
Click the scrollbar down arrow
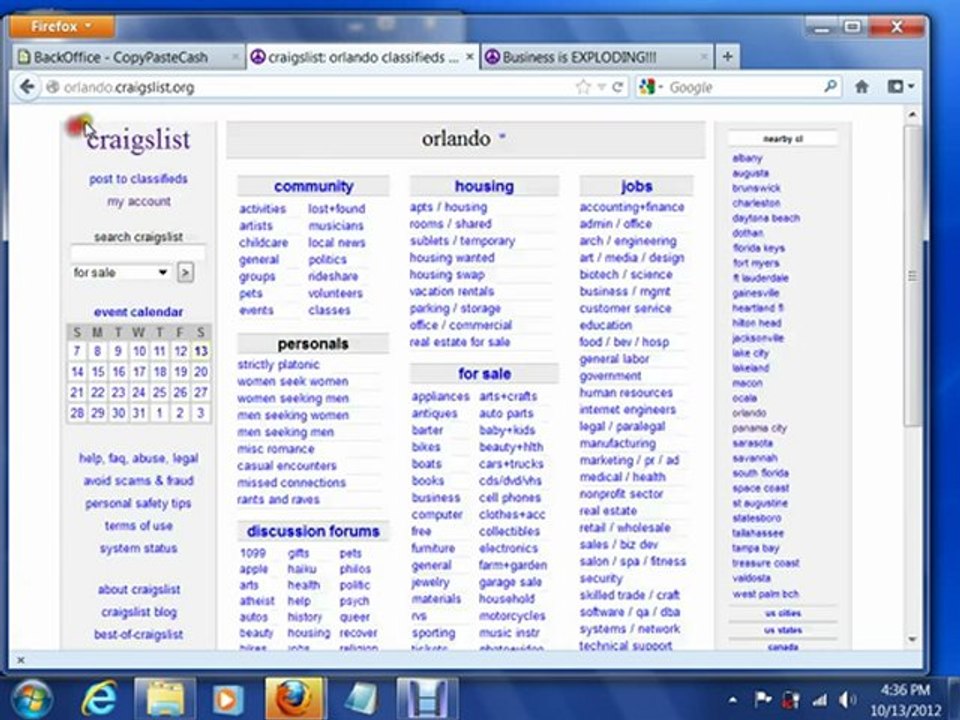click(x=912, y=639)
